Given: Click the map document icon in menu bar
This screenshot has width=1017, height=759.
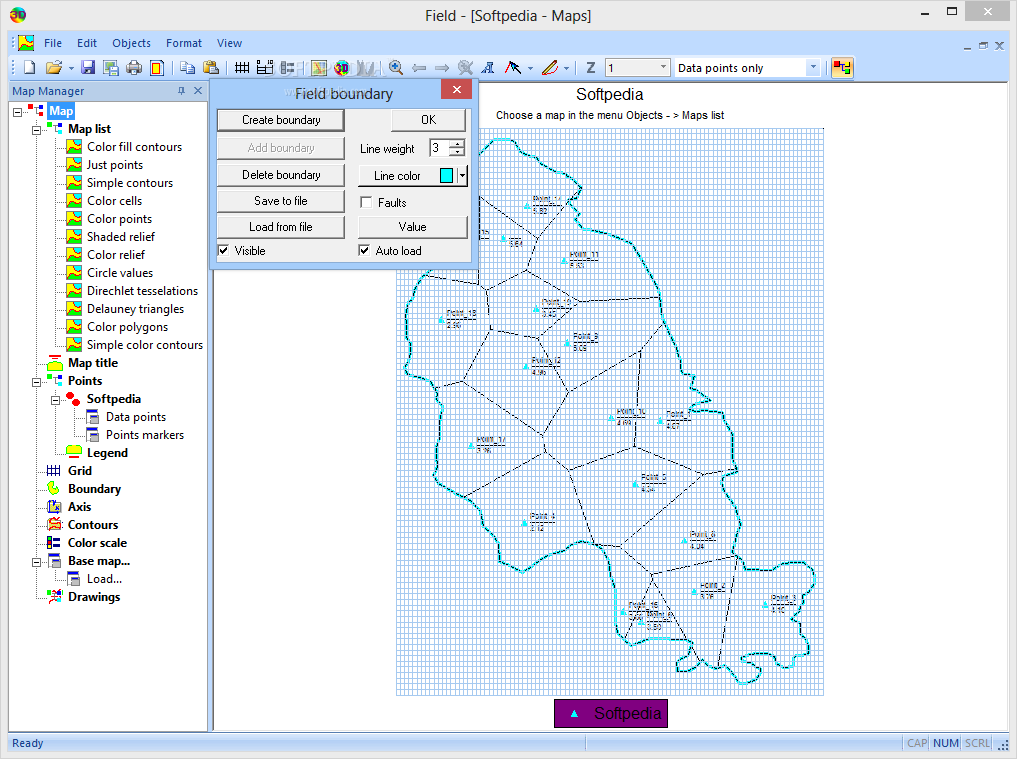Looking at the screenshot, I should pyautogui.click(x=26, y=43).
